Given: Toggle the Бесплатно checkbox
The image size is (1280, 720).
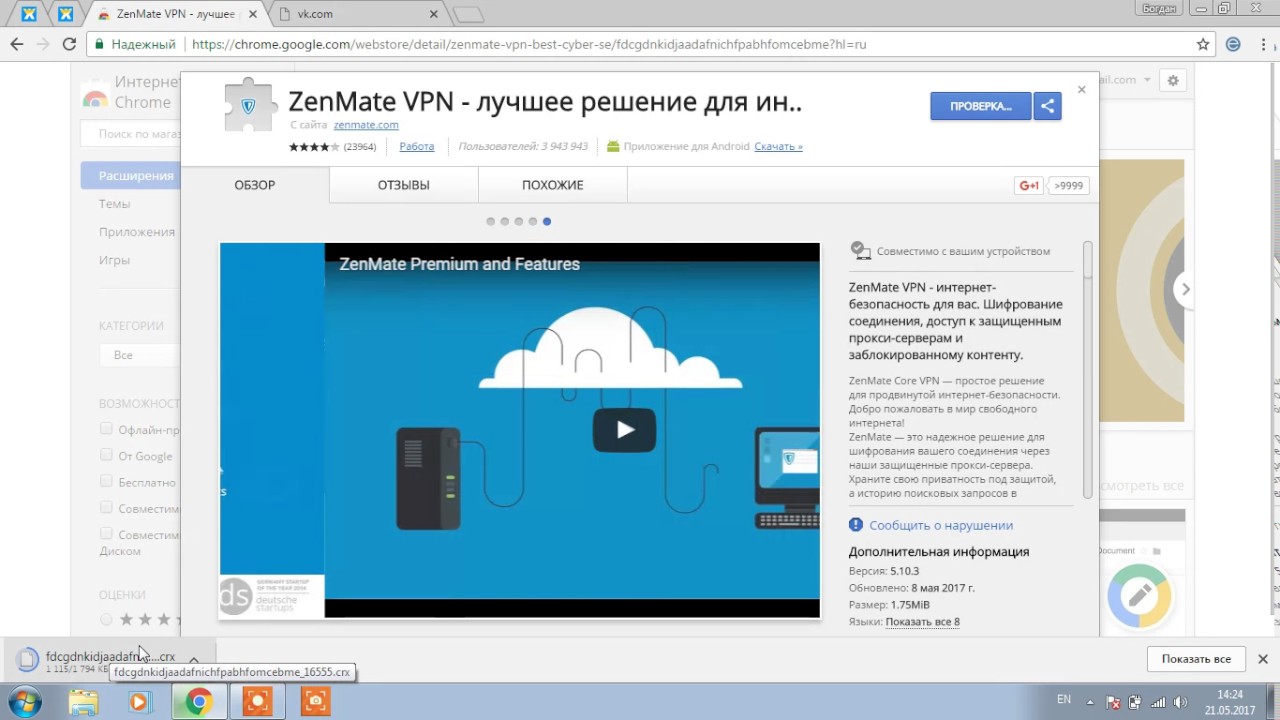Looking at the screenshot, I should 106,481.
